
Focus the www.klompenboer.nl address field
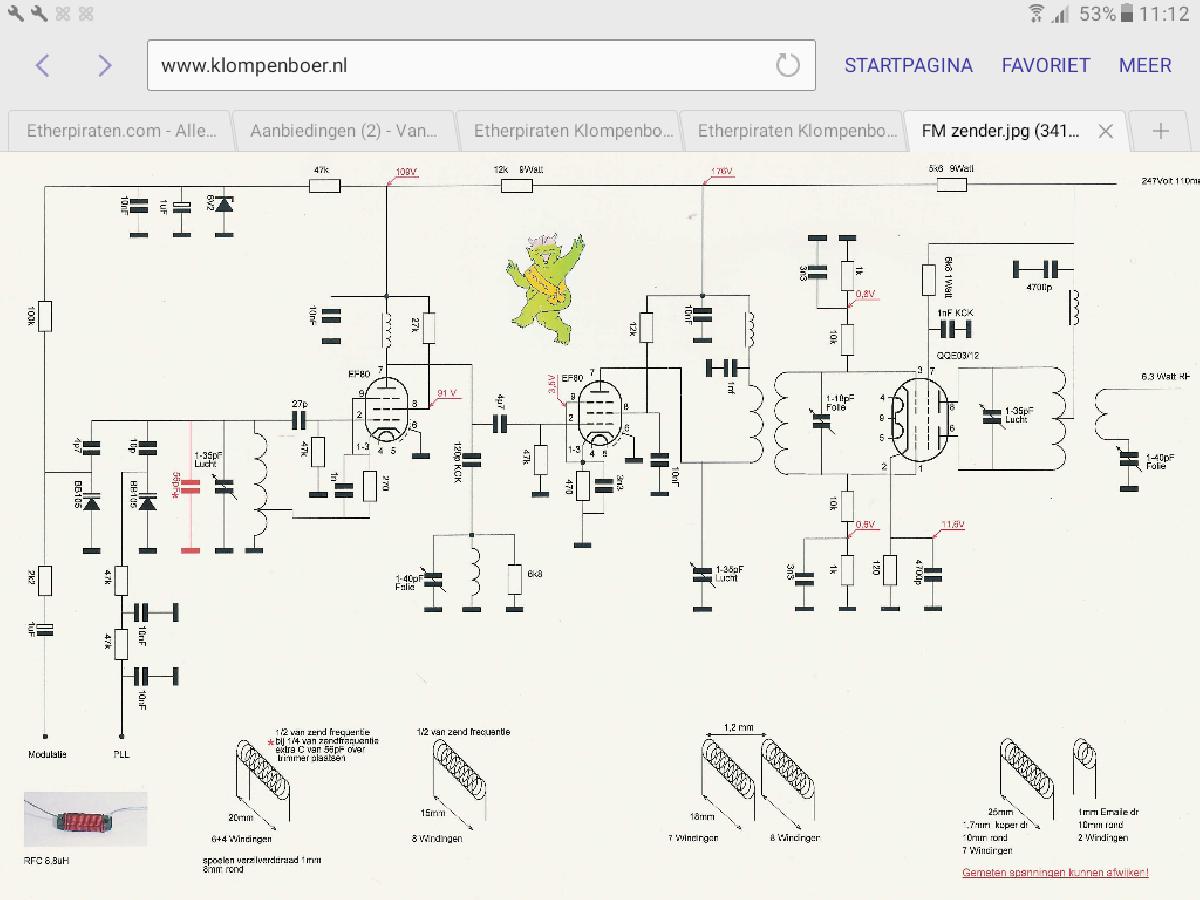pos(460,66)
